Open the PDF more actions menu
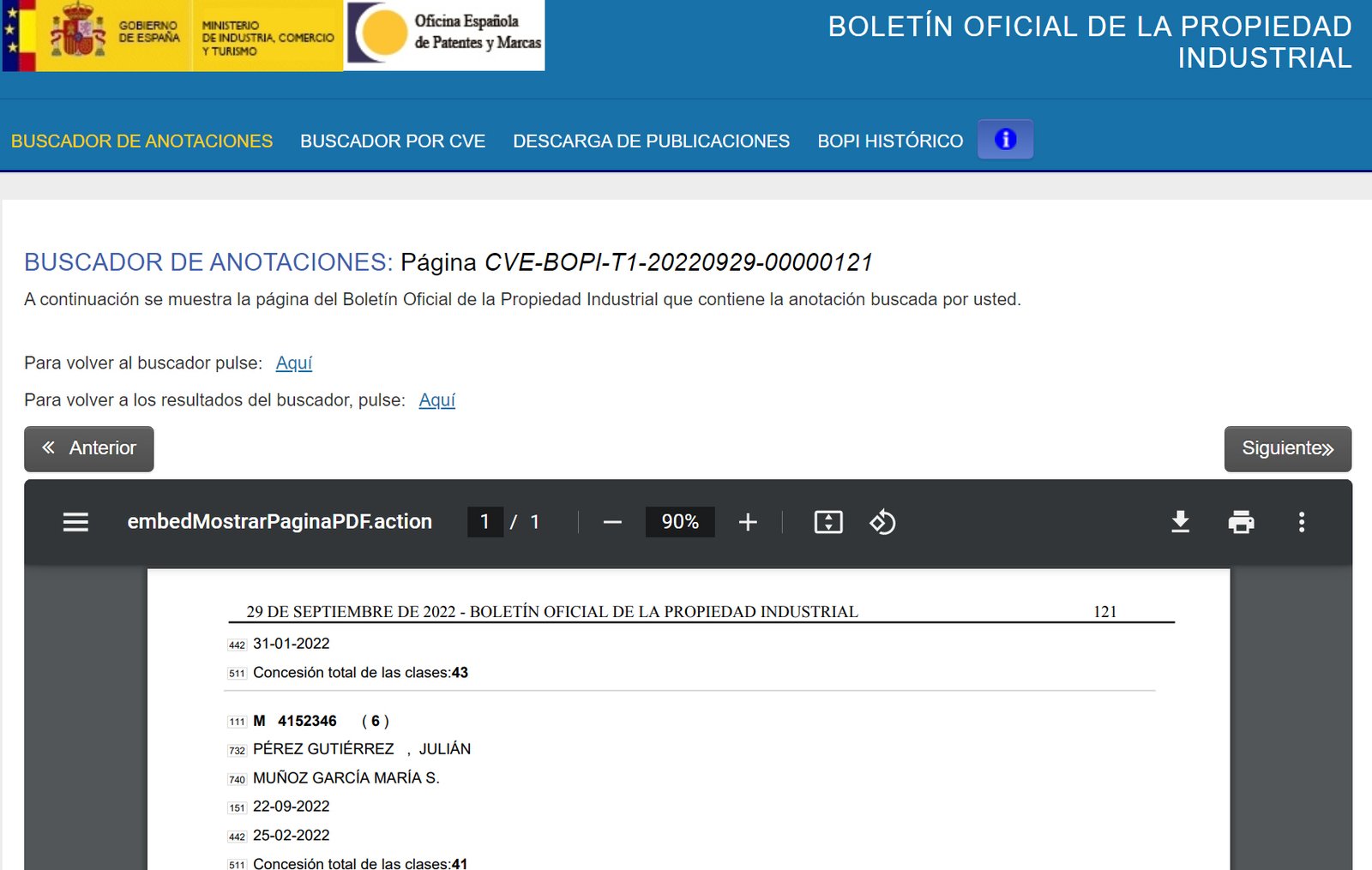The width and height of the screenshot is (1372, 870). pyautogui.click(x=1302, y=522)
